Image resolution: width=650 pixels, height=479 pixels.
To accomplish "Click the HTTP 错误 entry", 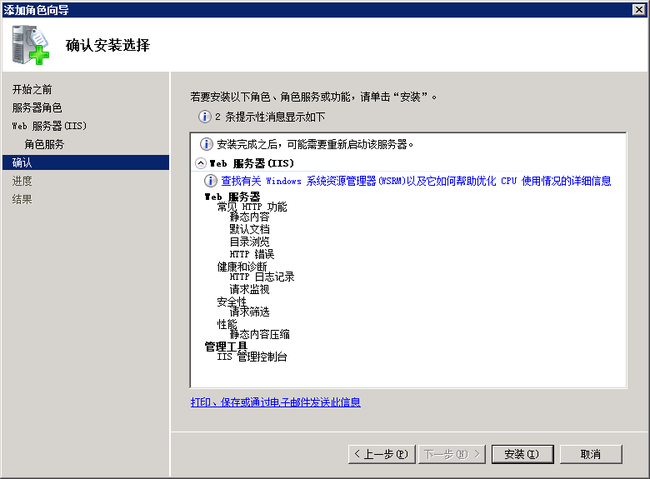I will (252, 254).
